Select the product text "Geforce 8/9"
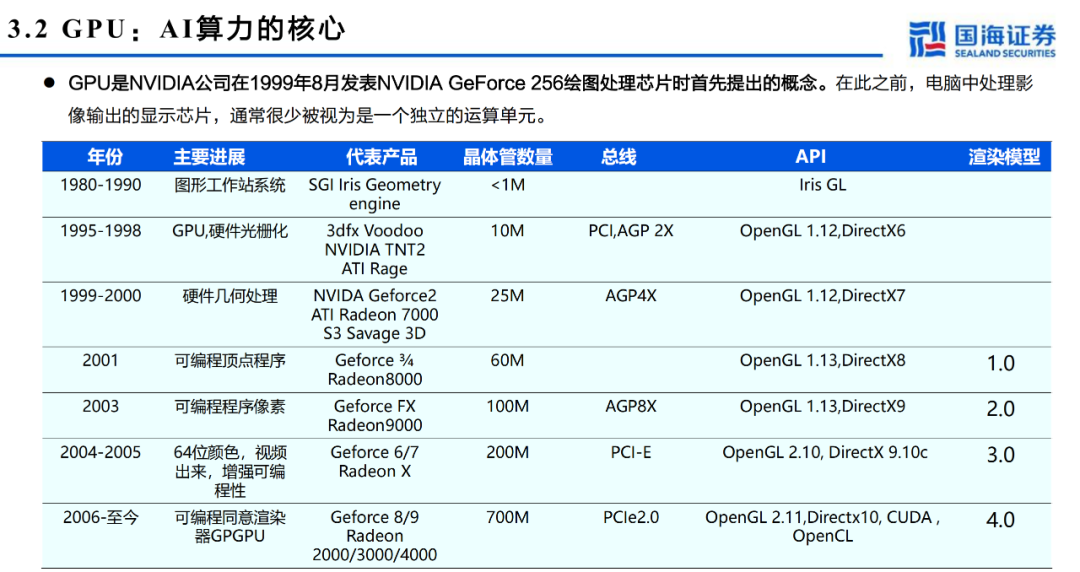Image resolution: width=1080 pixels, height=572 pixels. (374, 518)
